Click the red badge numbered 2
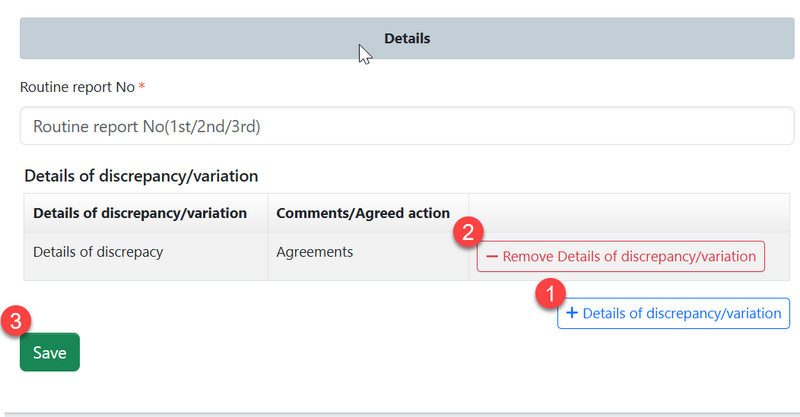The width and height of the screenshot is (800, 417). pos(468,233)
